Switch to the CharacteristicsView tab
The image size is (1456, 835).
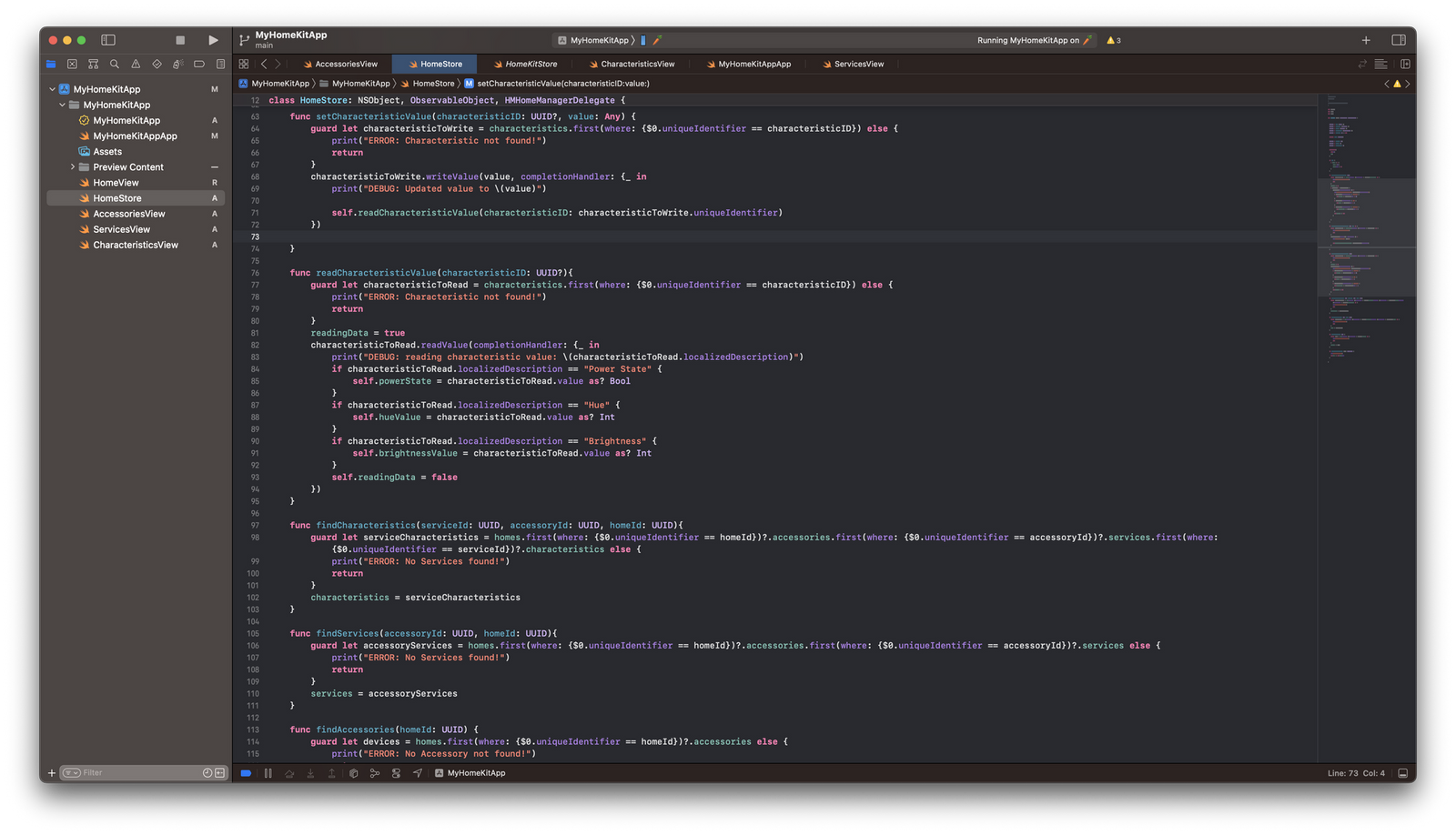pos(632,64)
